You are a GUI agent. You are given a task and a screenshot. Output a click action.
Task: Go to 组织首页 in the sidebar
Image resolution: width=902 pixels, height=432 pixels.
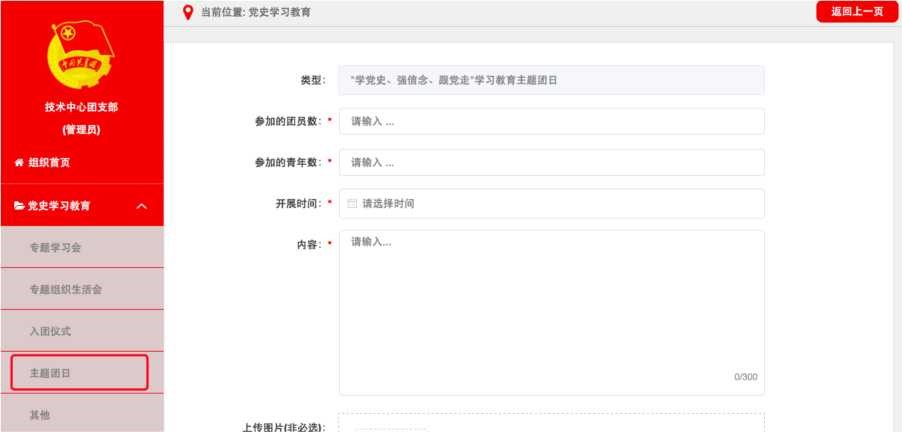coord(49,163)
